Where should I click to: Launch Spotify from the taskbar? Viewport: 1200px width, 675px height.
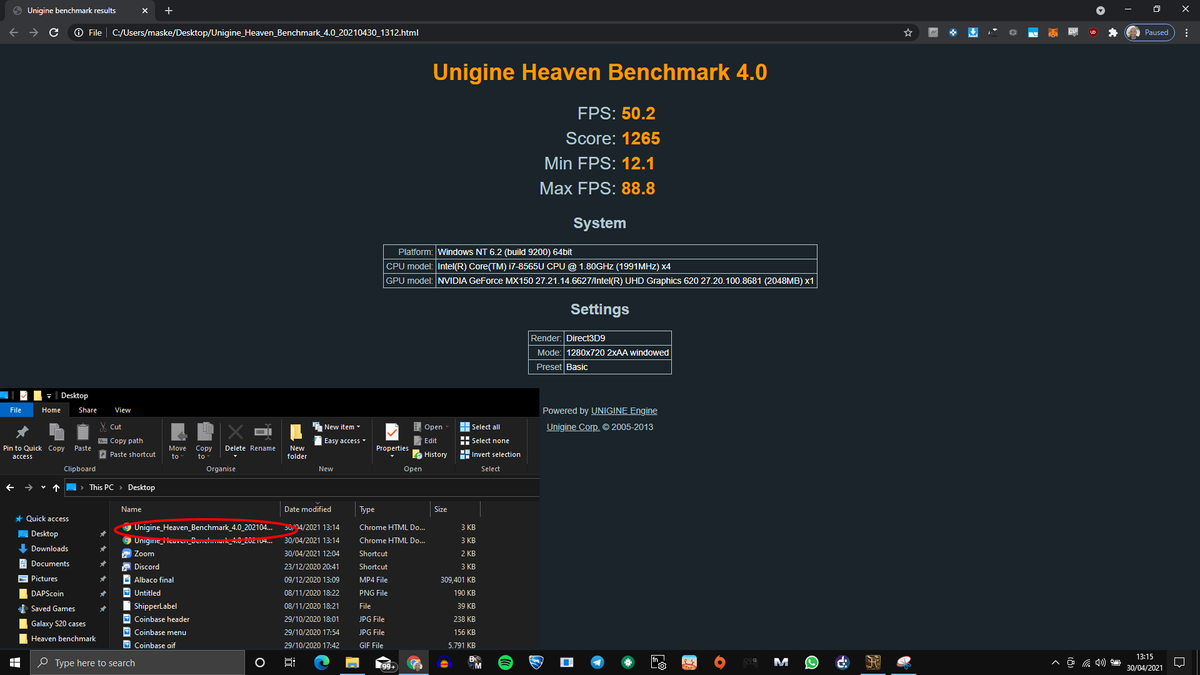click(505, 662)
